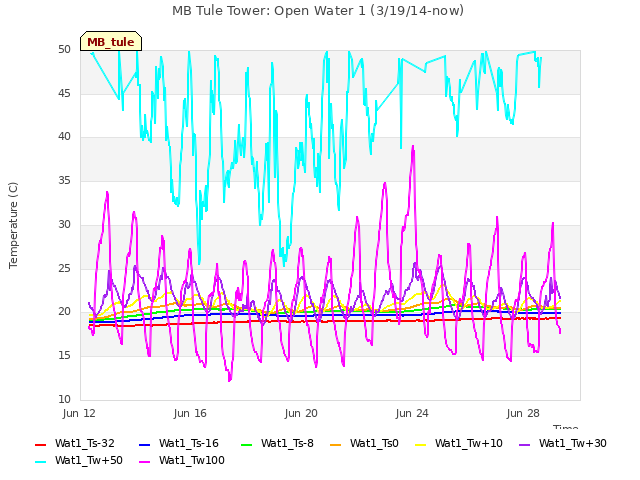Click the Wat1_Tw100 legend label

point(191,460)
